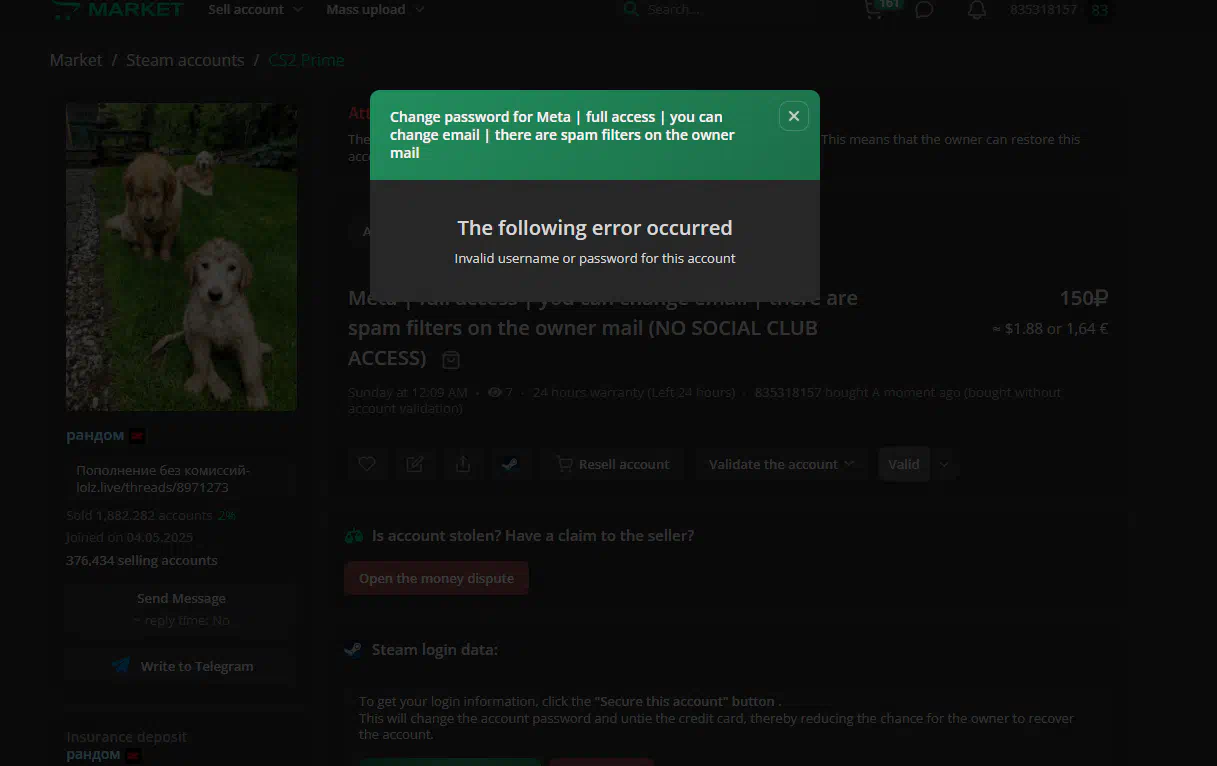This screenshot has width=1217, height=766.
Task: Click the 'Steam login data:' heading
Action: pos(435,650)
